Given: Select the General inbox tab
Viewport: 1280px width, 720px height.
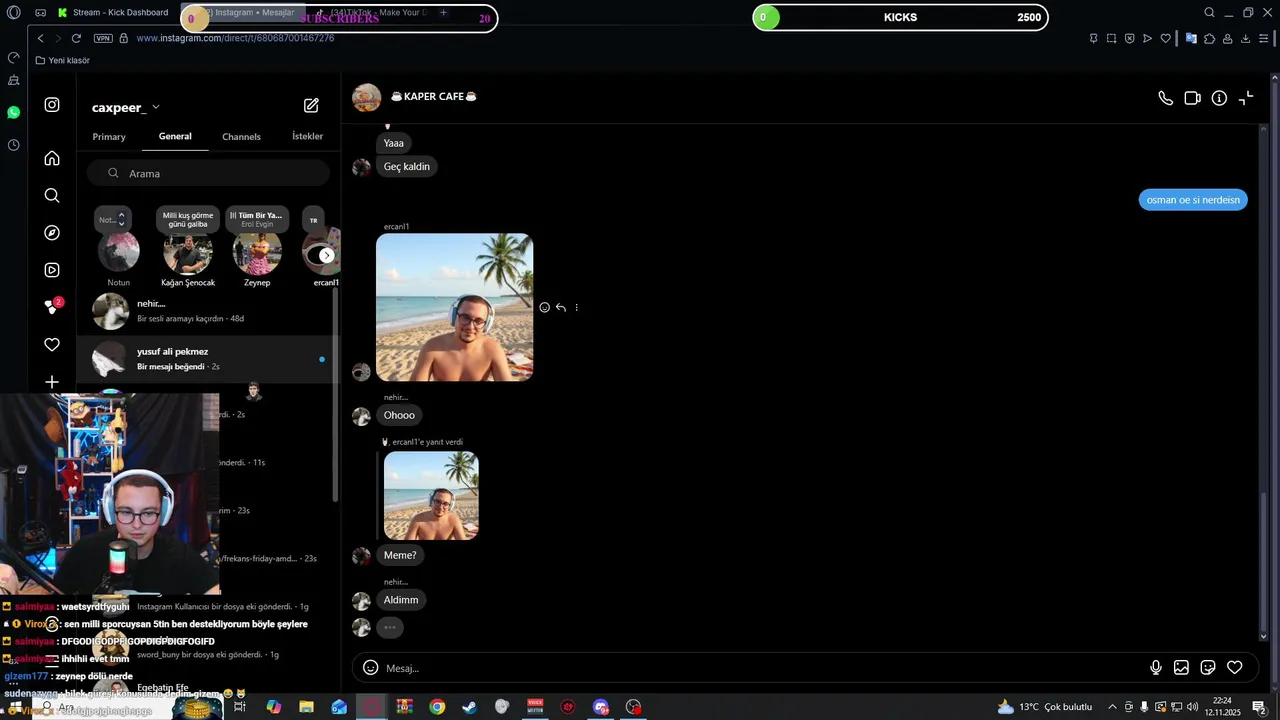Looking at the screenshot, I should click(x=175, y=136).
